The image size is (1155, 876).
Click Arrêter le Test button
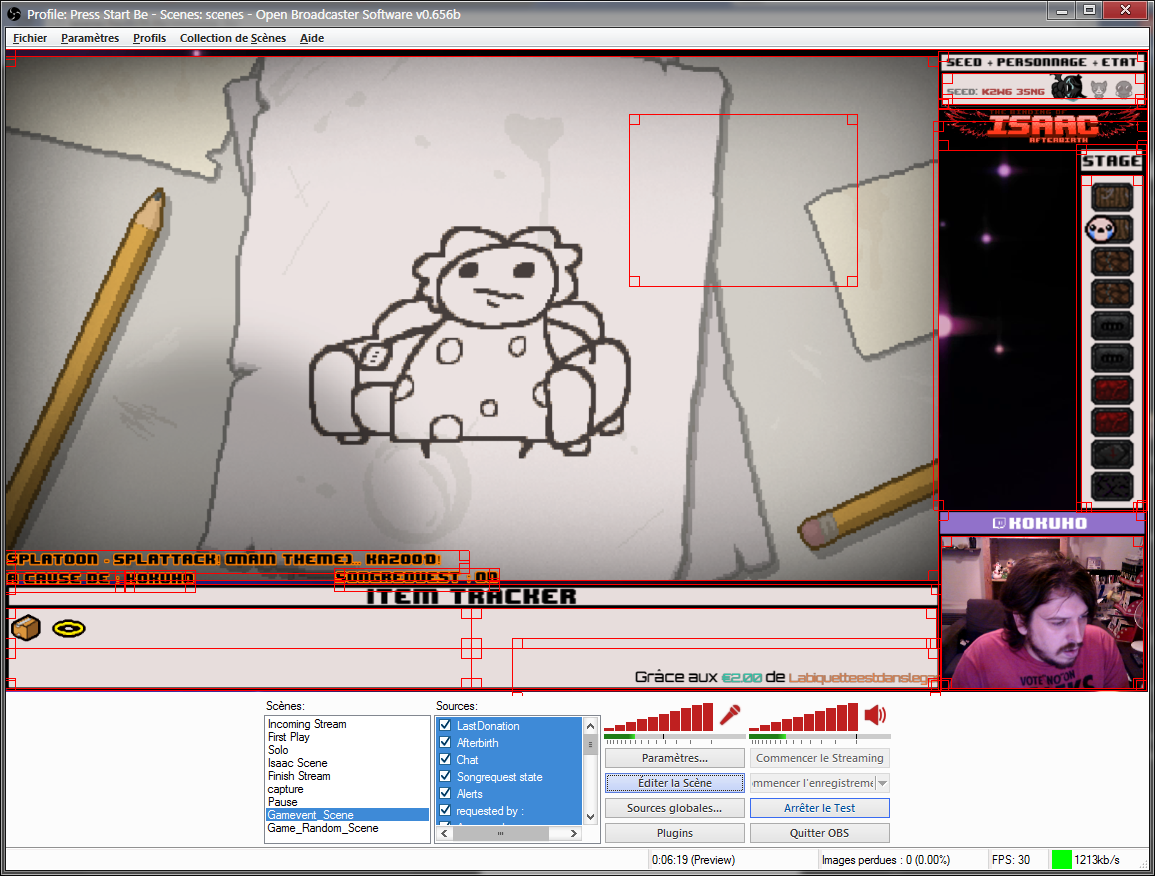[820, 807]
